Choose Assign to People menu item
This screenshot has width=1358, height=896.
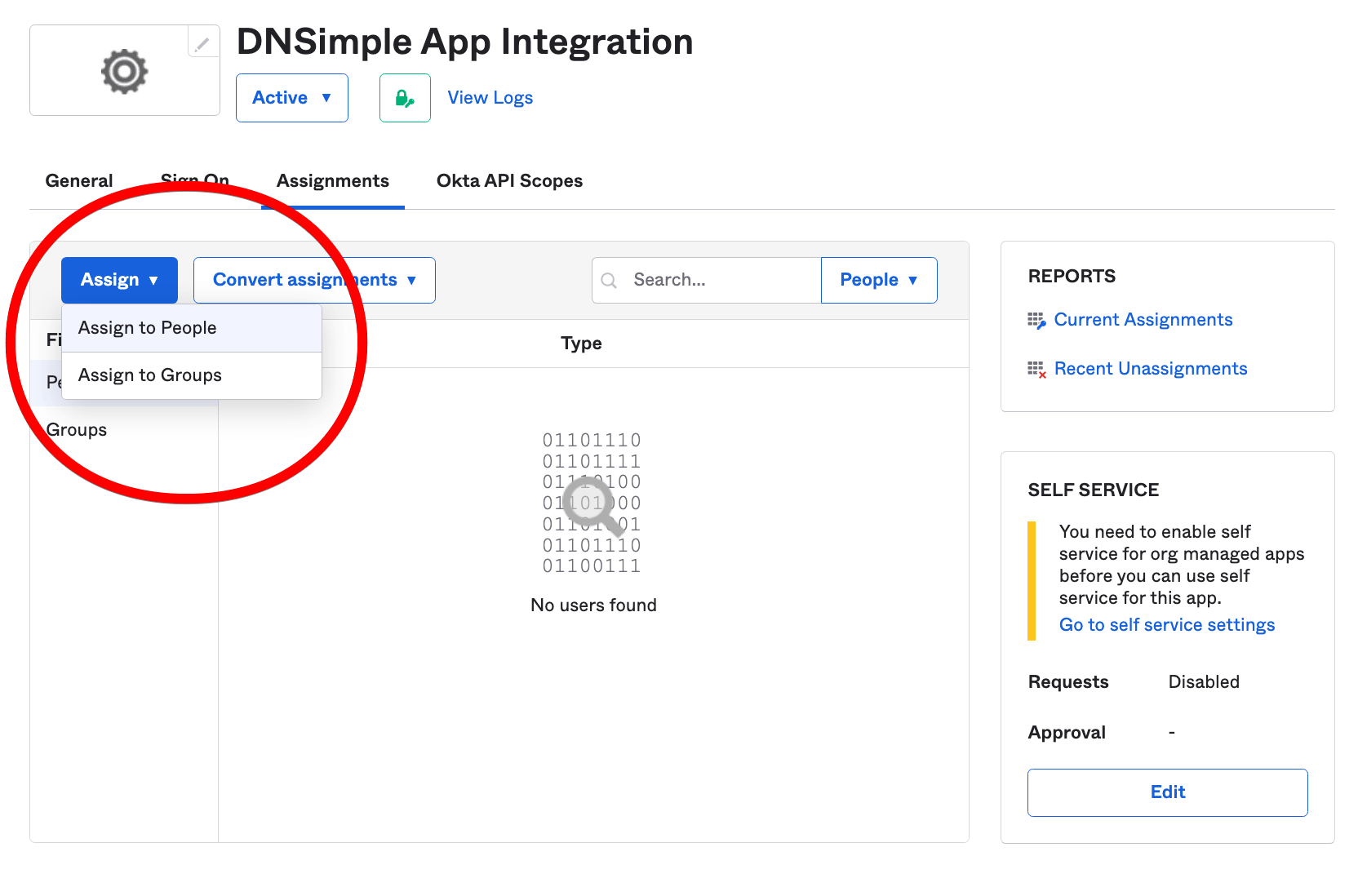pos(192,328)
